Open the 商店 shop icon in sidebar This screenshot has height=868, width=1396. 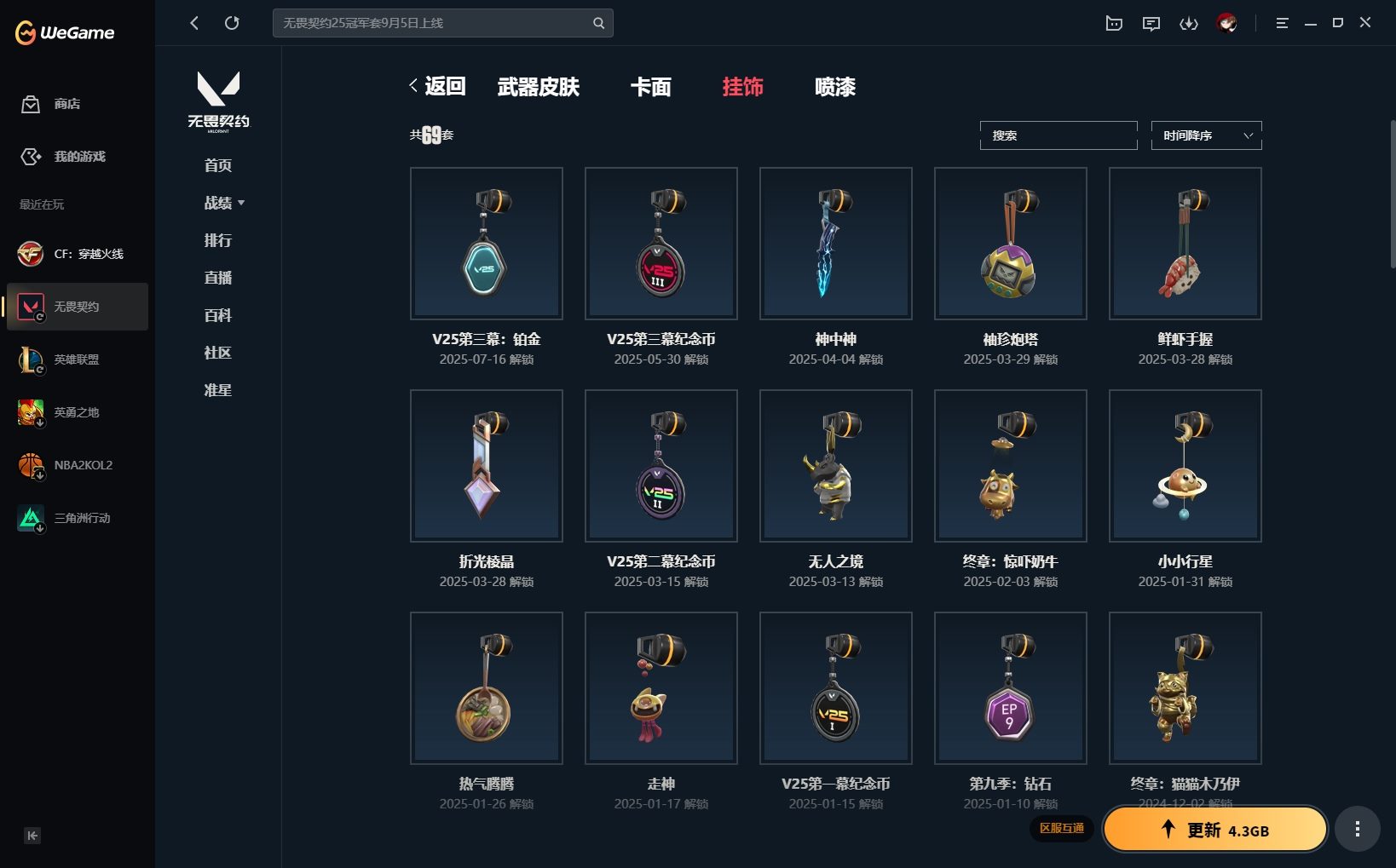click(x=31, y=104)
